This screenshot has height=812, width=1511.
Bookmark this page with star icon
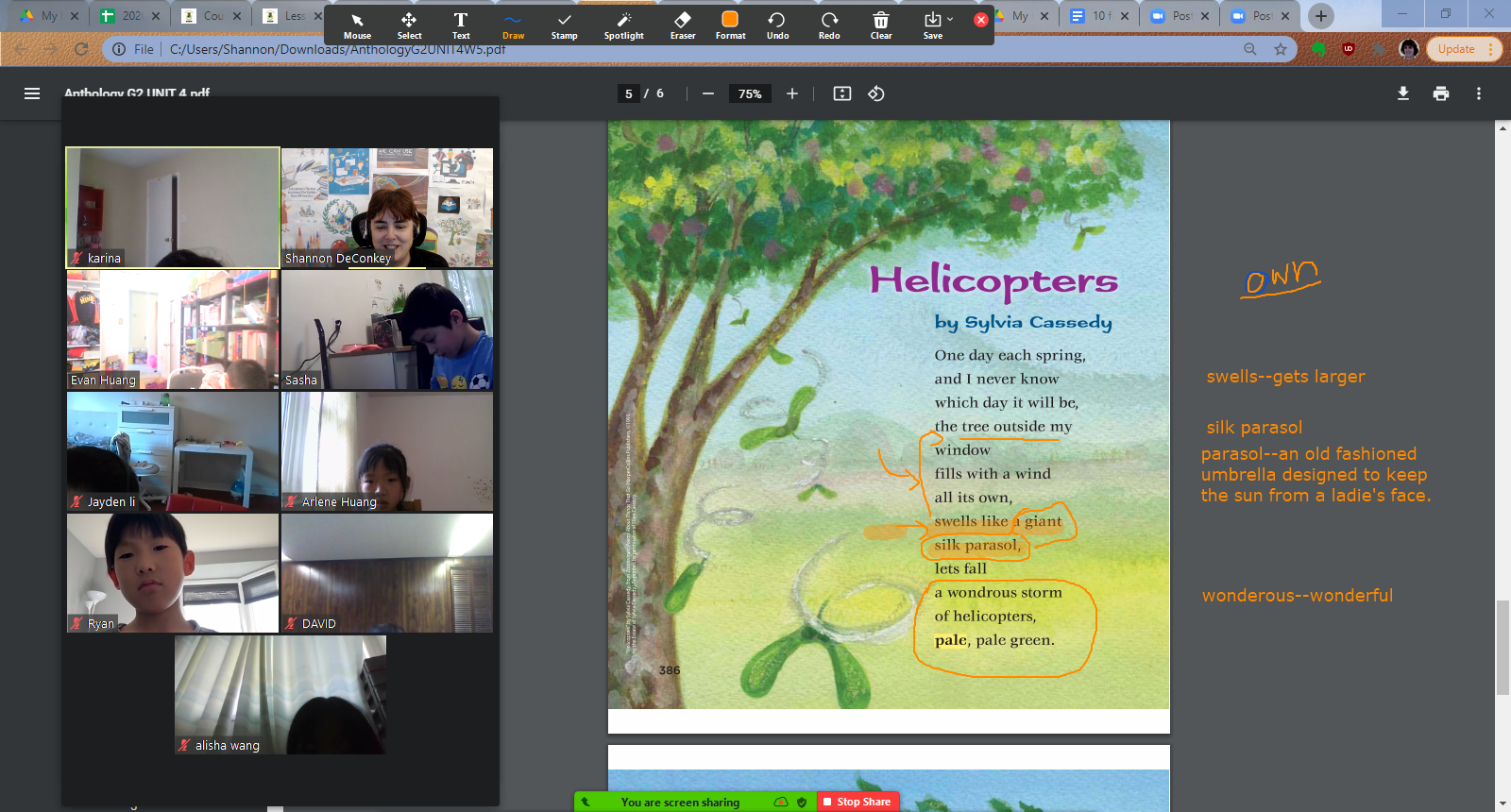click(x=1281, y=49)
